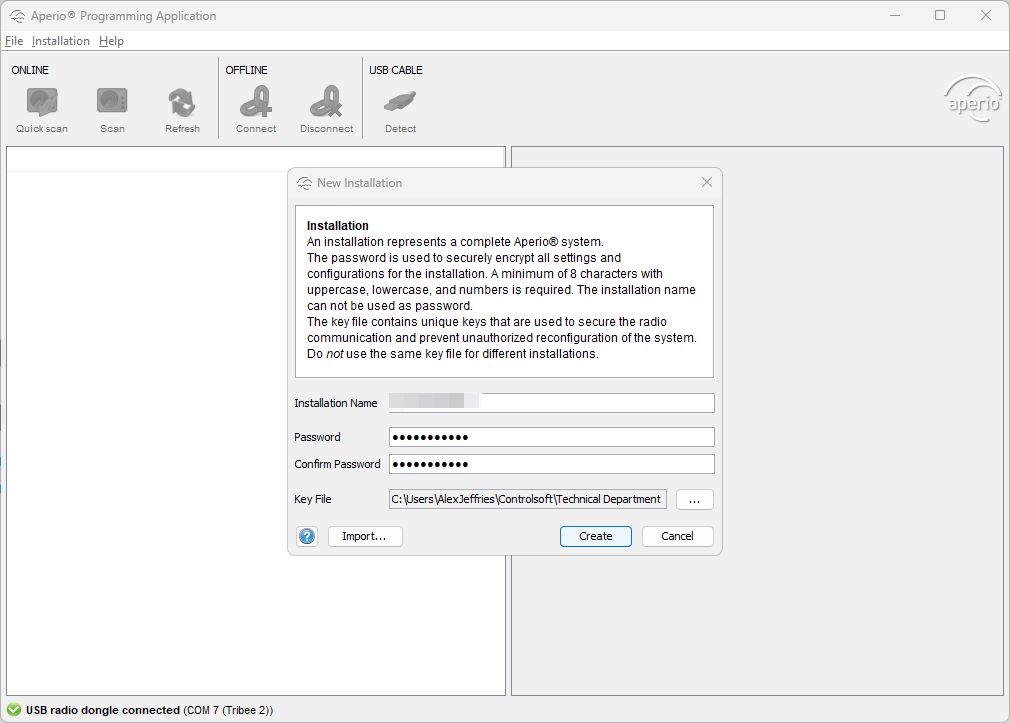The image size is (1010, 723).
Task: Click the Aperio logo in the top right corner
Action: point(973,99)
